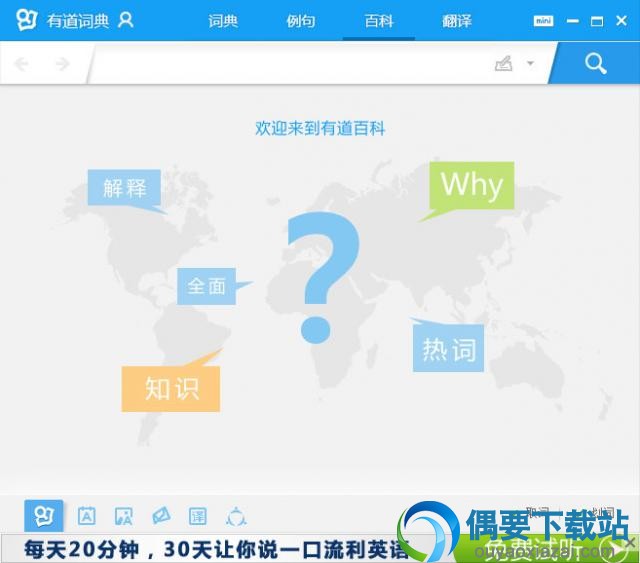Select the 百科 encyclopedia tab
The width and height of the screenshot is (640, 563).
click(x=379, y=21)
